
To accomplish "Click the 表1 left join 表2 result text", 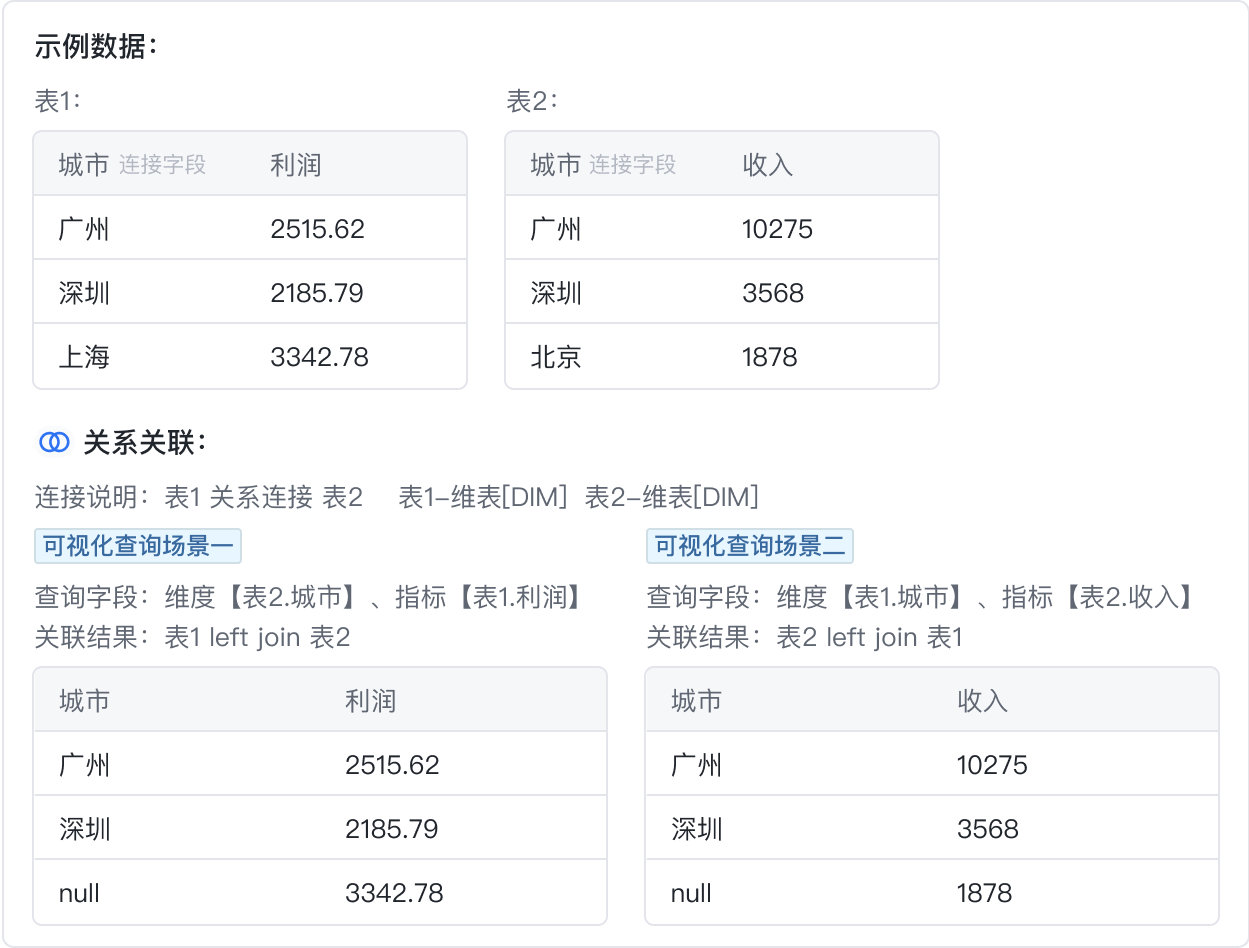I will click(257, 637).
